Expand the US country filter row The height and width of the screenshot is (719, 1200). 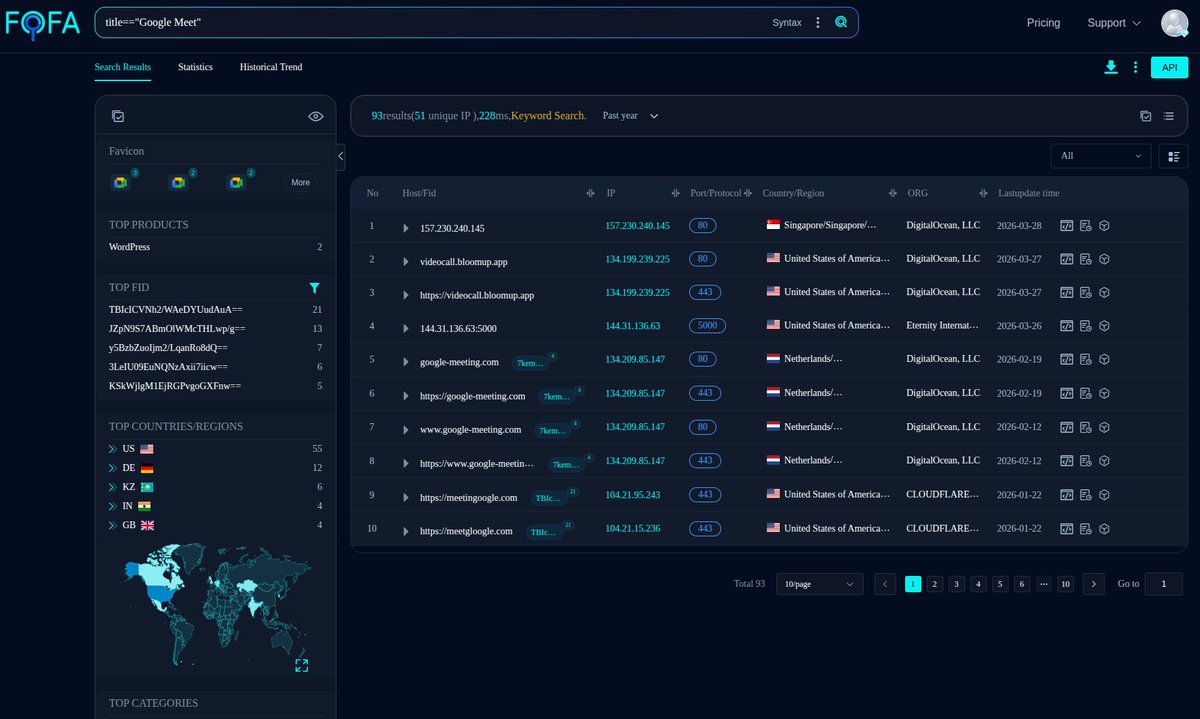(x=113, y=449)
